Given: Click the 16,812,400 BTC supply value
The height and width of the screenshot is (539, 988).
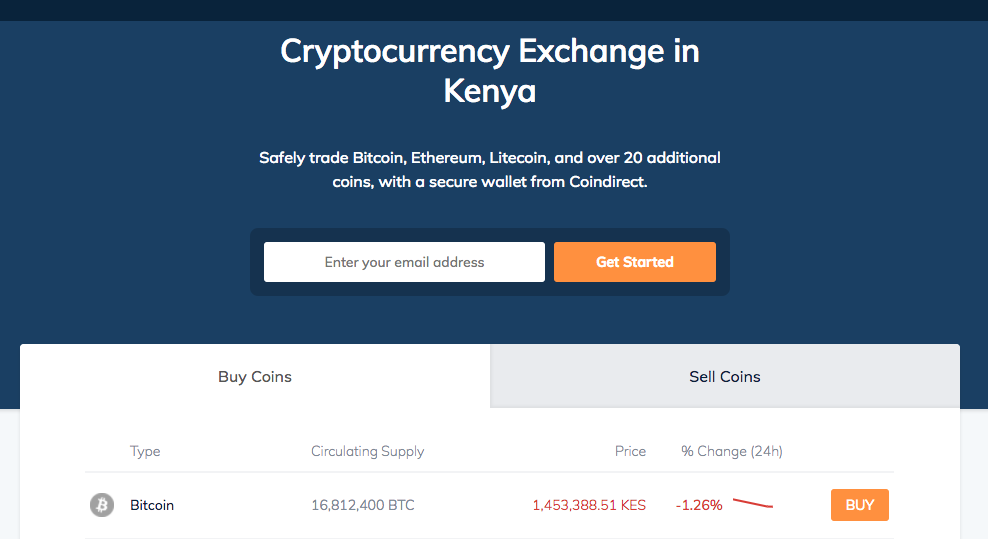Looking at the screenshot, I should point(363,505).
